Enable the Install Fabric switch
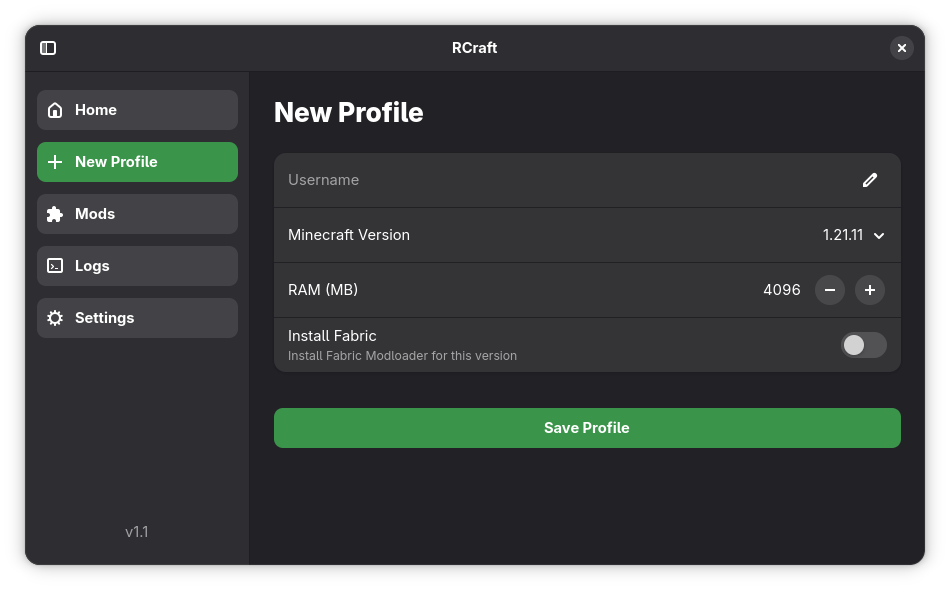Image resolution: width=950 pixels, height=590 pixels. point(864,345)
